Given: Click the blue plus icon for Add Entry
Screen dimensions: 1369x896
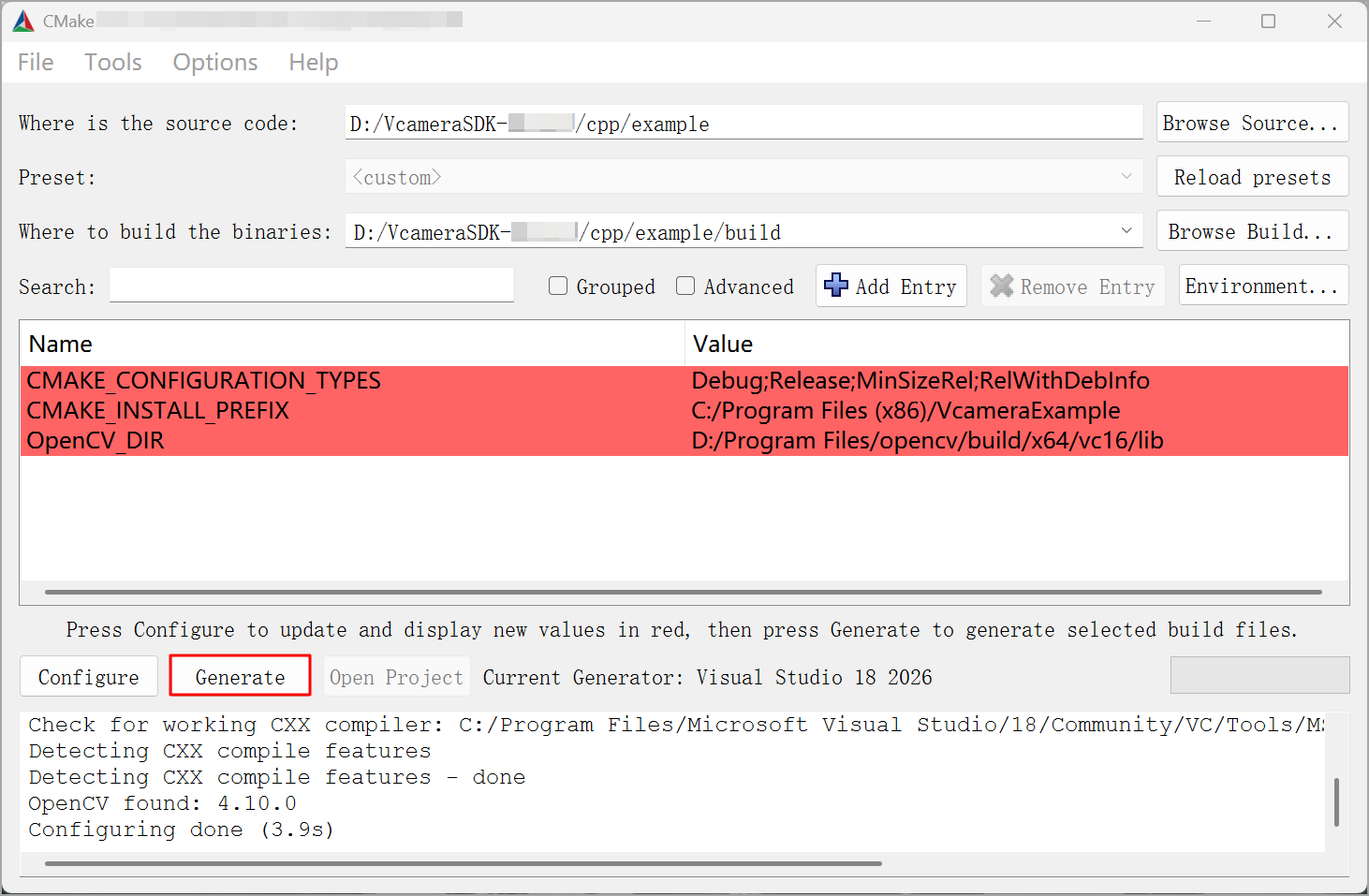Looking at the screenshot, I should coord(836,286).
